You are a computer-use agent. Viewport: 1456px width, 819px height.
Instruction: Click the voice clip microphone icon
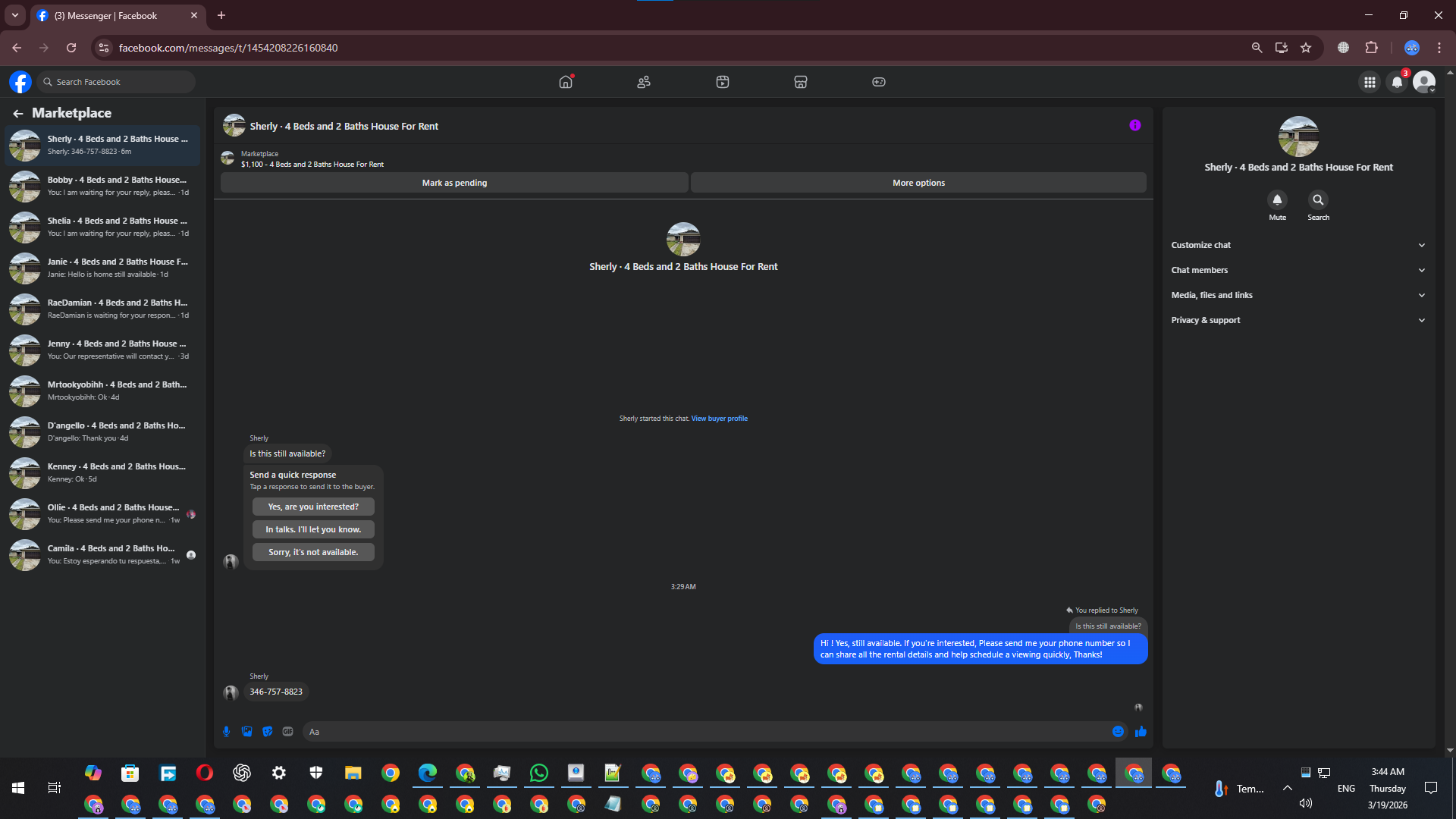226,732
